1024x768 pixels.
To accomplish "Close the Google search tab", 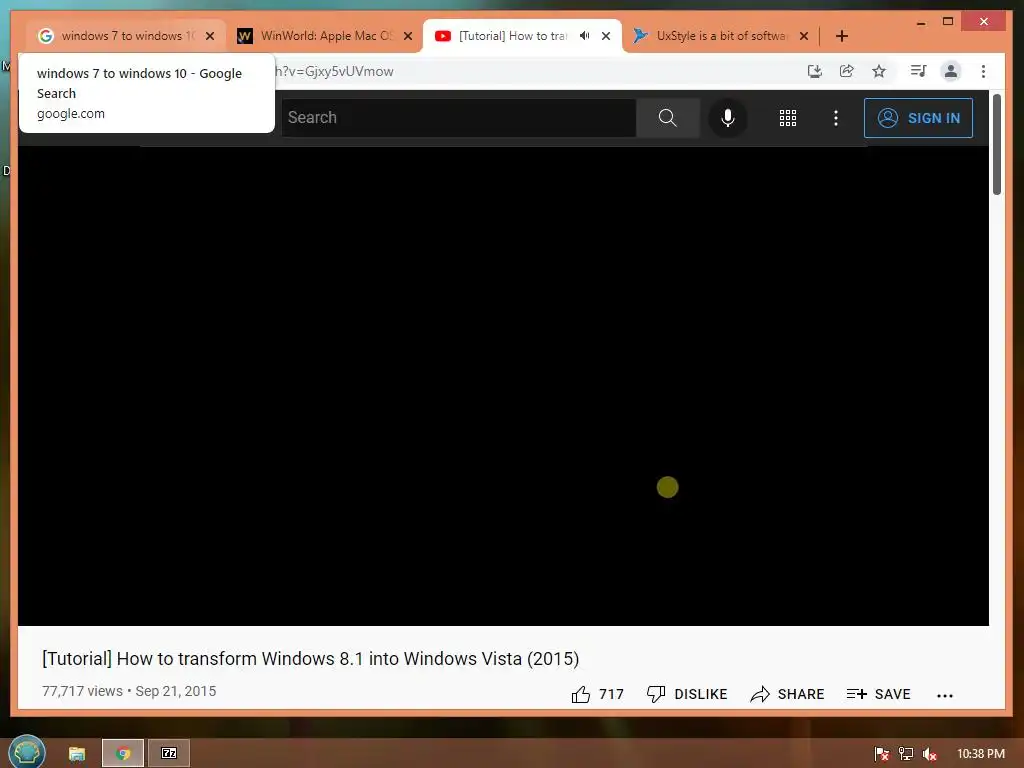I will pyautogui.click(x=210, y=36).
